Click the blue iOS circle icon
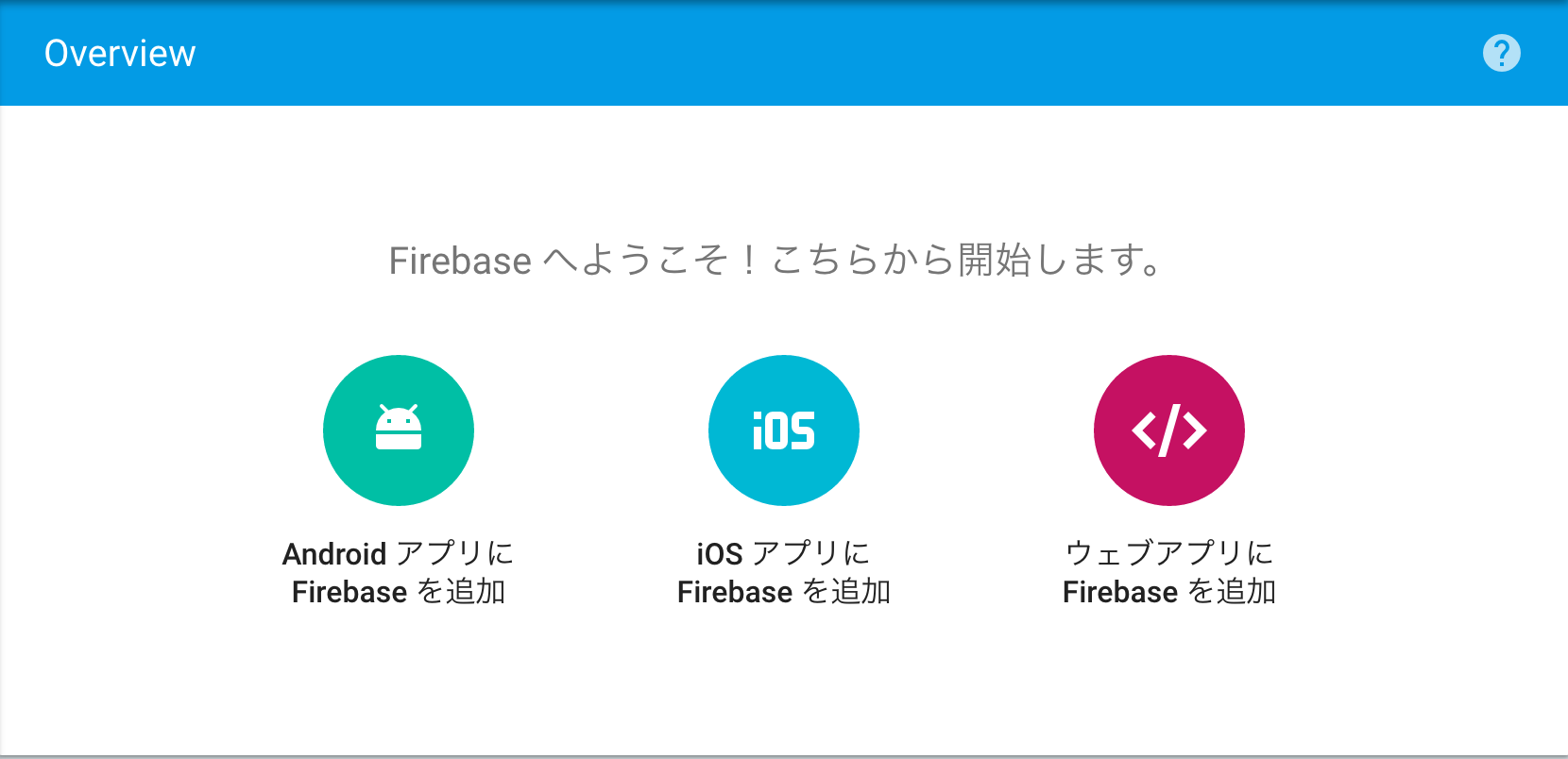 tap(784, 430)
